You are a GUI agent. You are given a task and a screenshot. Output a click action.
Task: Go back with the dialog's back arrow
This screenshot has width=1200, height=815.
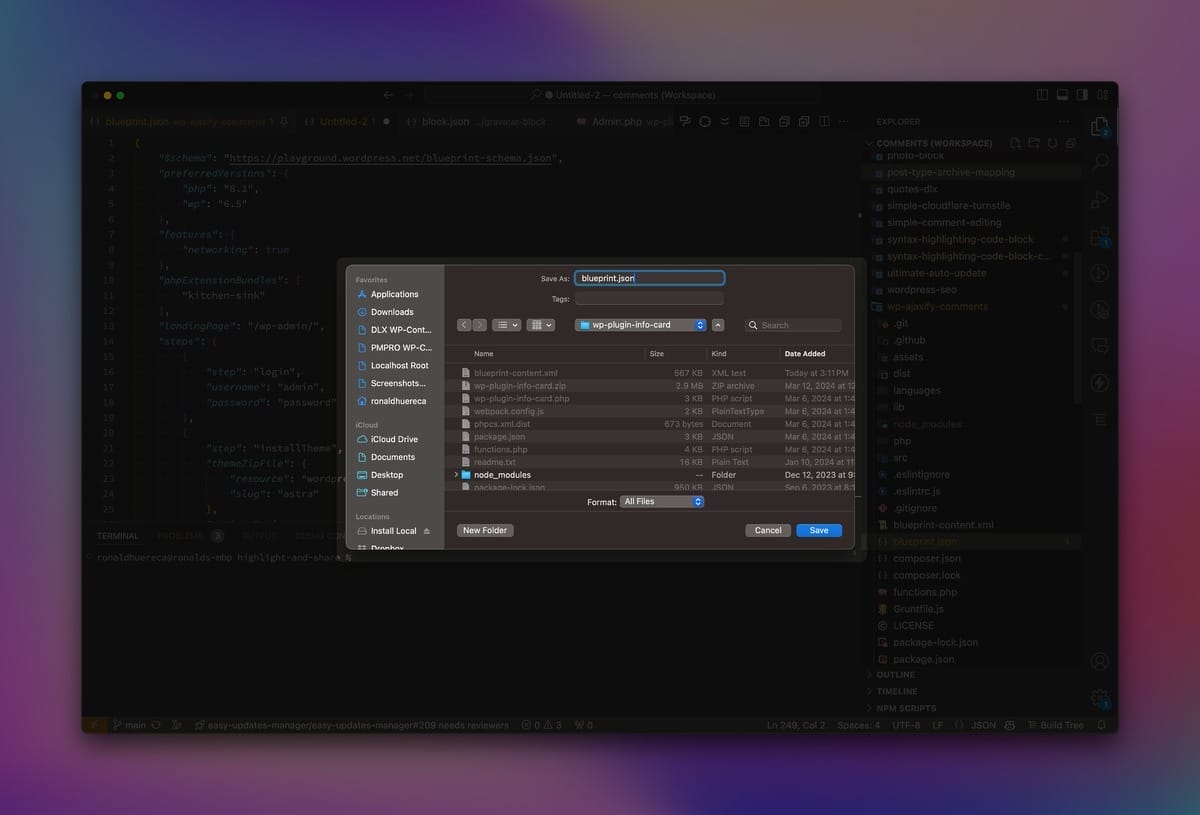point(465,325)
